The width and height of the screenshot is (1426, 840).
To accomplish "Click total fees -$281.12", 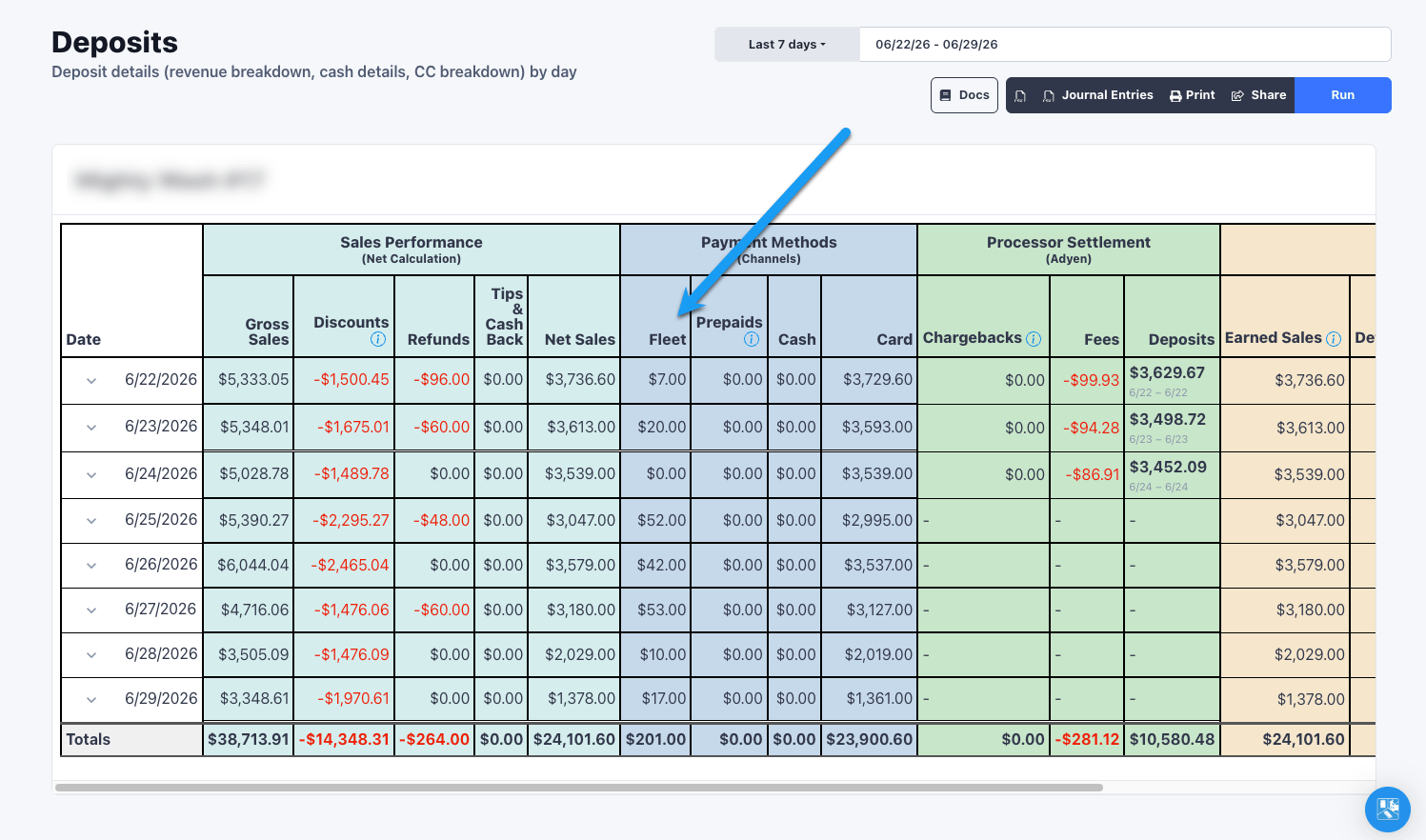I will pos(1088,739).
